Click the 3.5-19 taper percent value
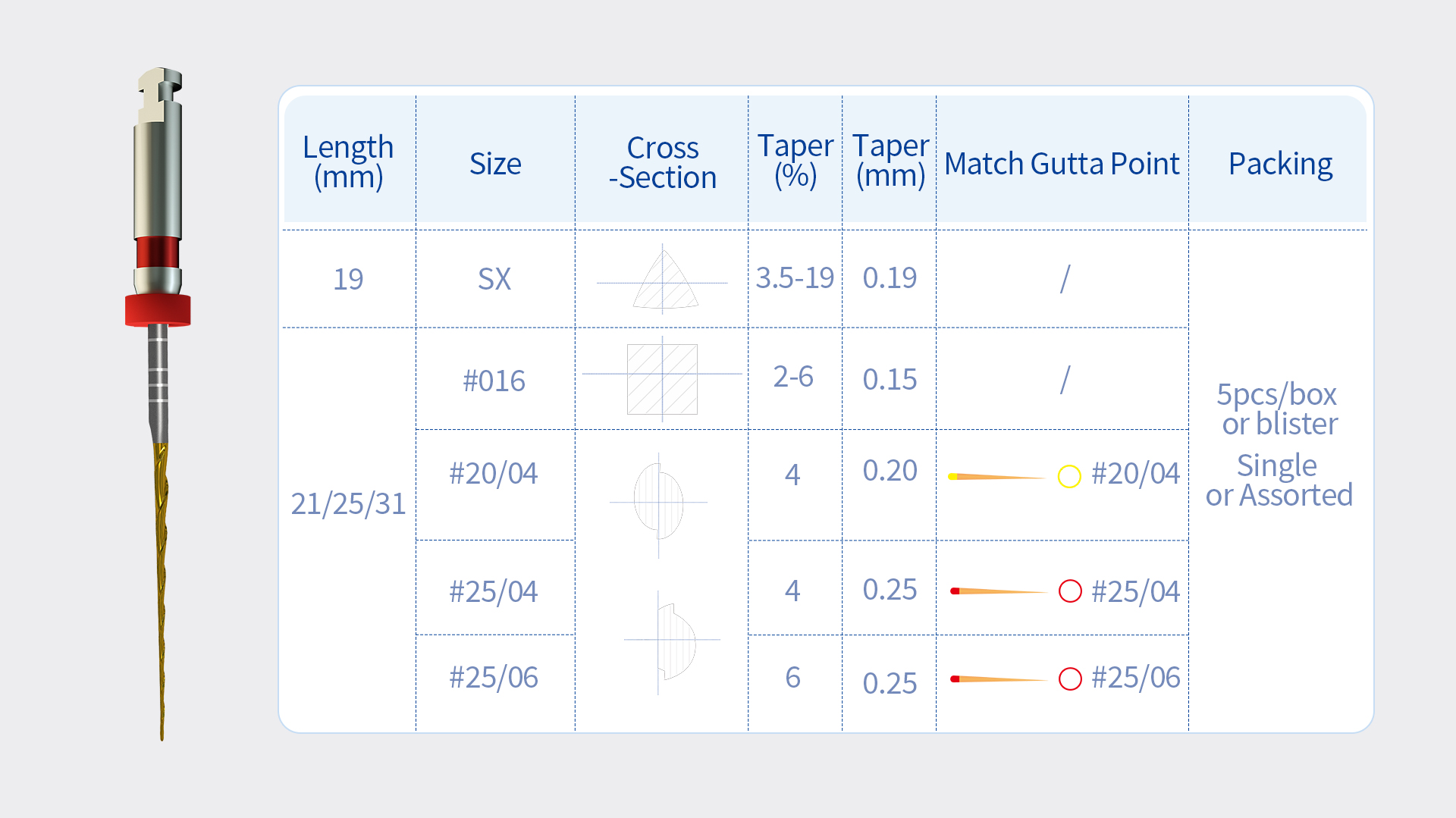1456x818 pixels. point(794,278)
